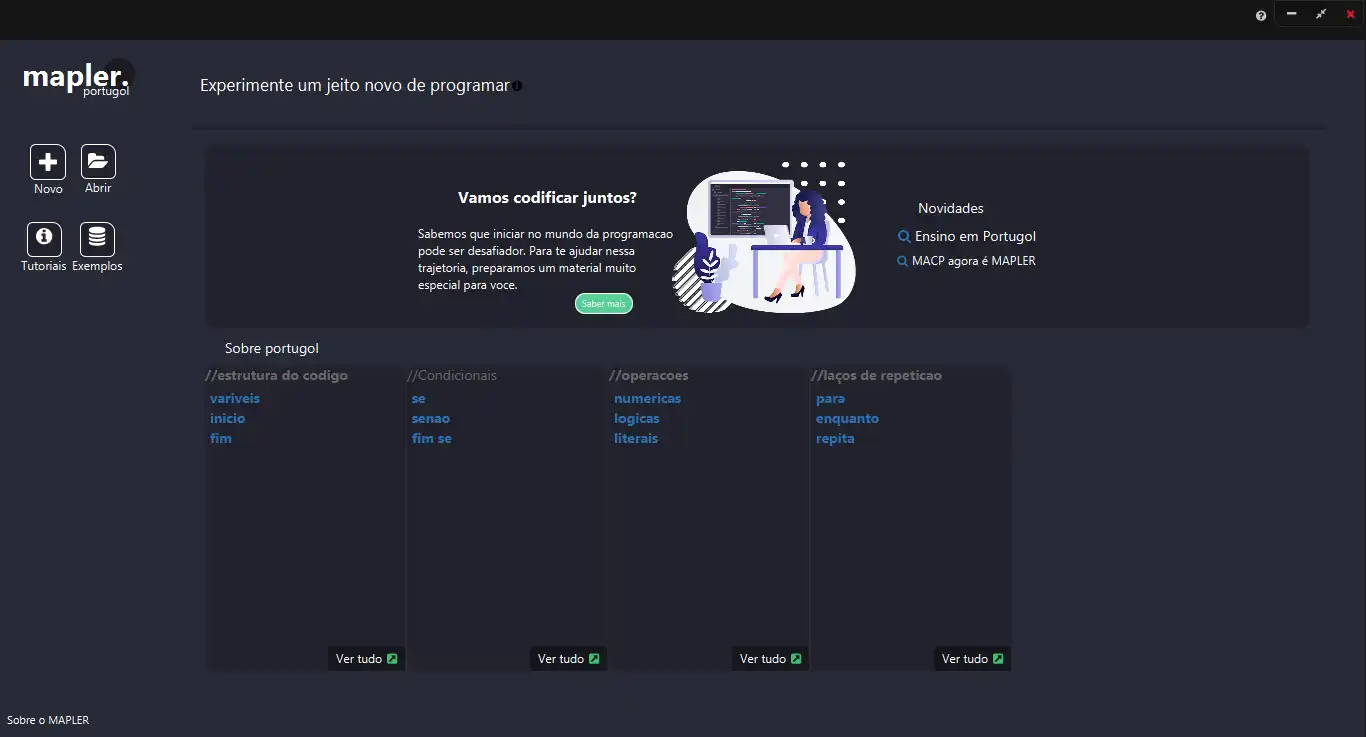The height and width of the screenshot is (737, 1366).
Task: Select the variveis keyword
Action: point(235,398)
